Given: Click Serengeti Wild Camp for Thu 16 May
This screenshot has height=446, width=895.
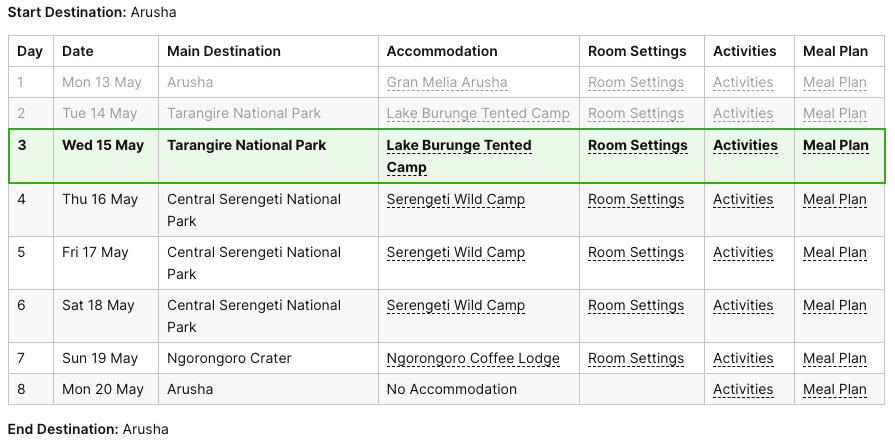Looking at the screenshot, I should [x=456, y=200].
